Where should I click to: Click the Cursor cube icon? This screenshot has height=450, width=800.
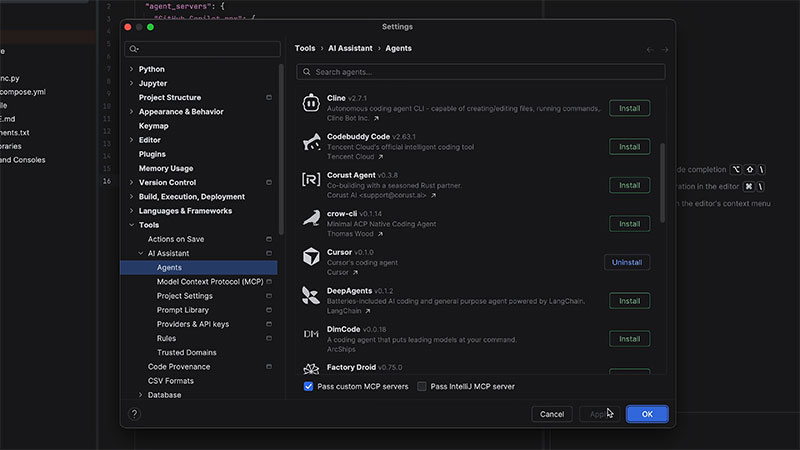(x=311, y=257)
